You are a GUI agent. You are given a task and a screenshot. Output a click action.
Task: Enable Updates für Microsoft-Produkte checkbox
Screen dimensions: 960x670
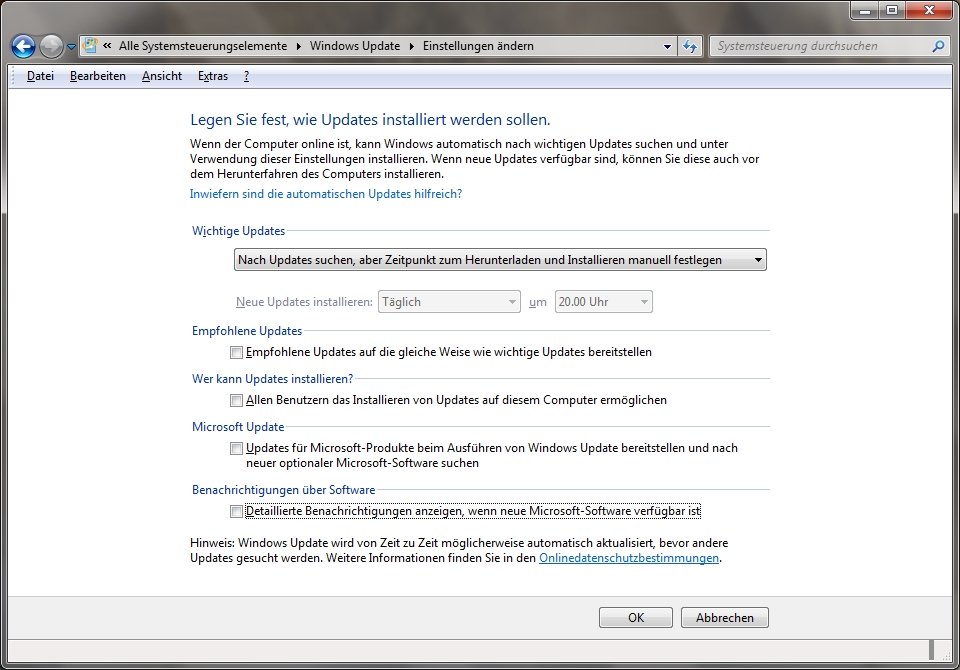[236, 448]
